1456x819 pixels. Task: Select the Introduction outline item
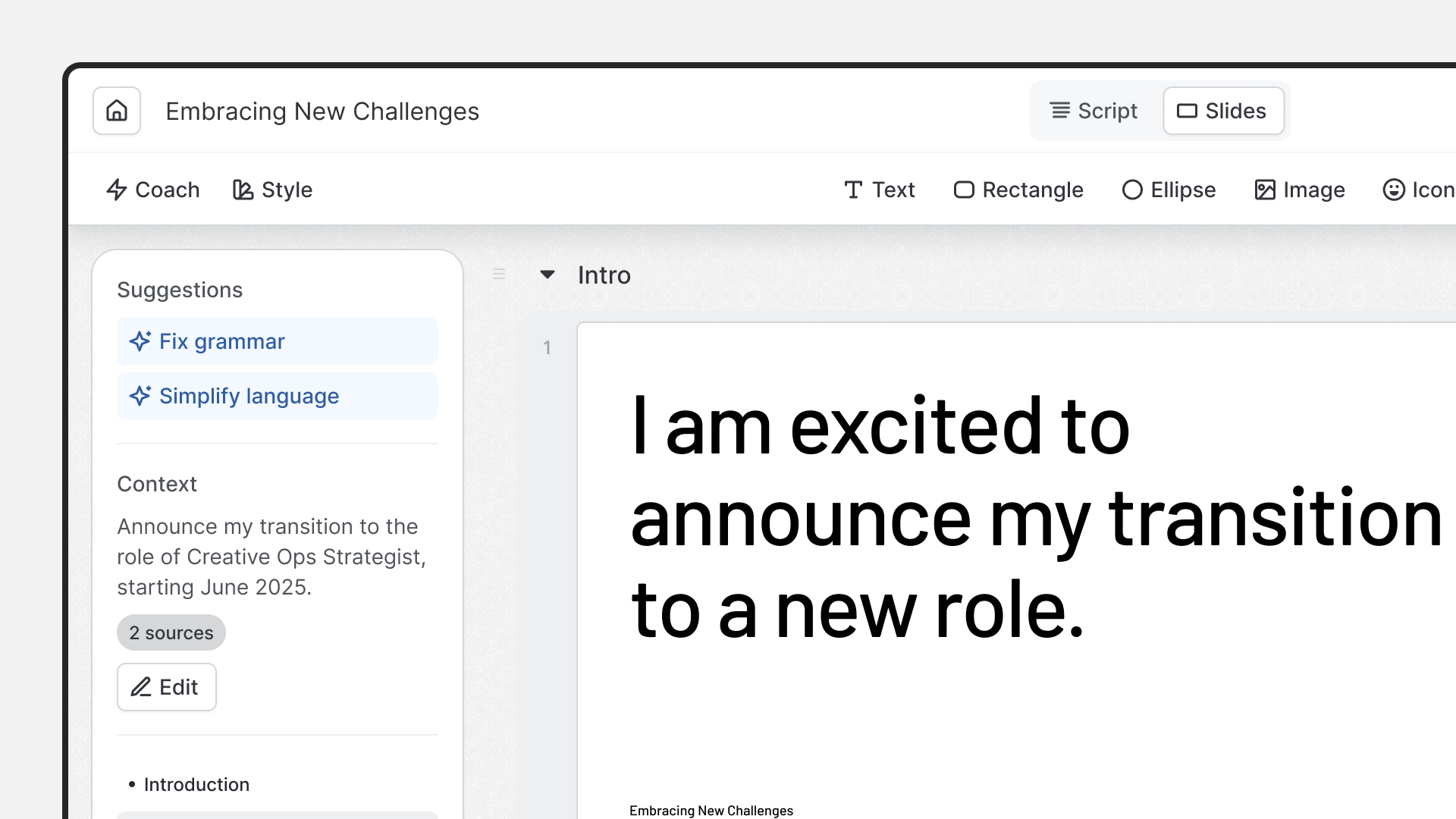pyautogui.click(x=196, y=784)
